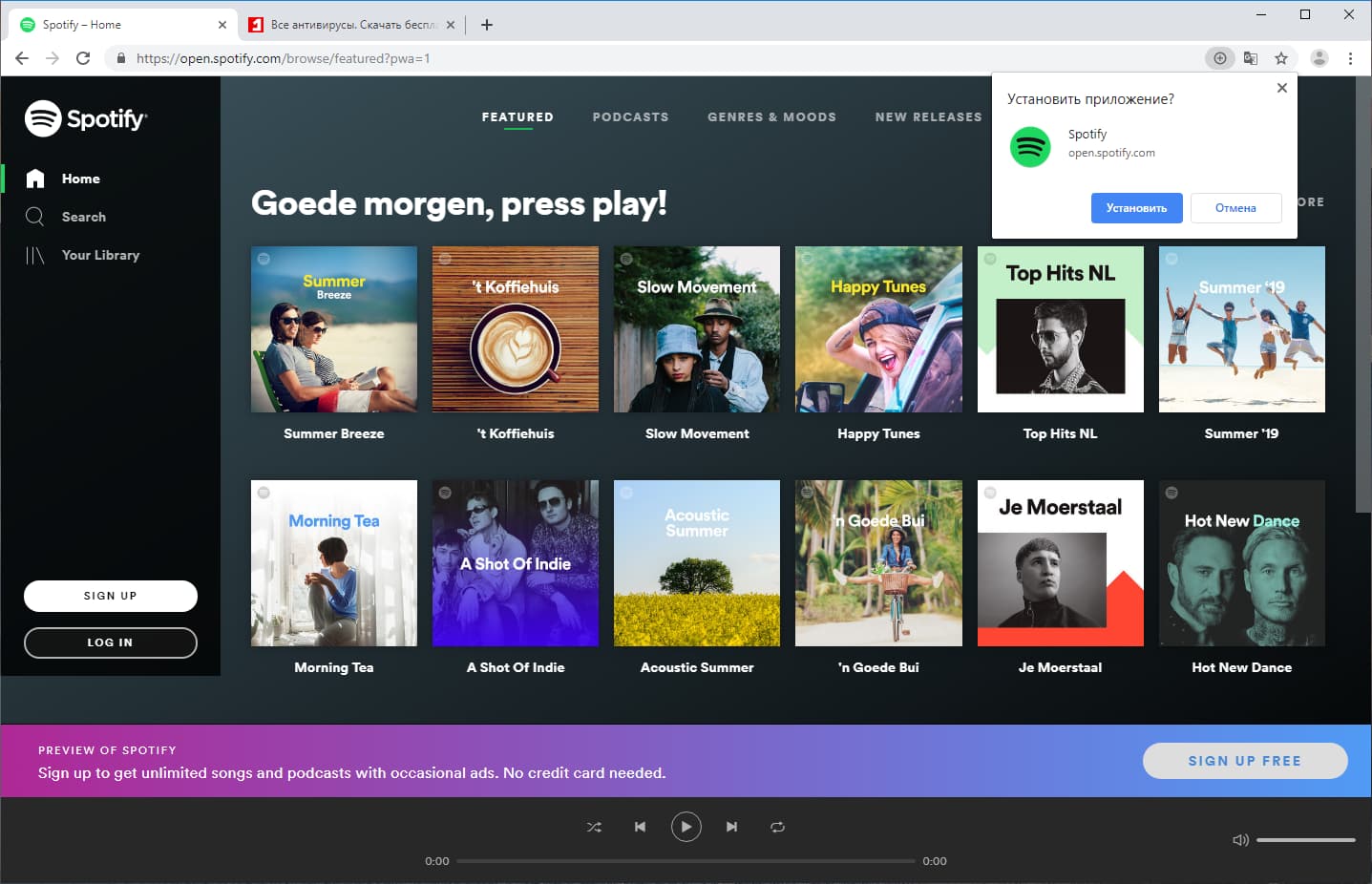Open the Je Moerstaal playlist cover
Screen dimensions: 1372x884
point(1061,563)
